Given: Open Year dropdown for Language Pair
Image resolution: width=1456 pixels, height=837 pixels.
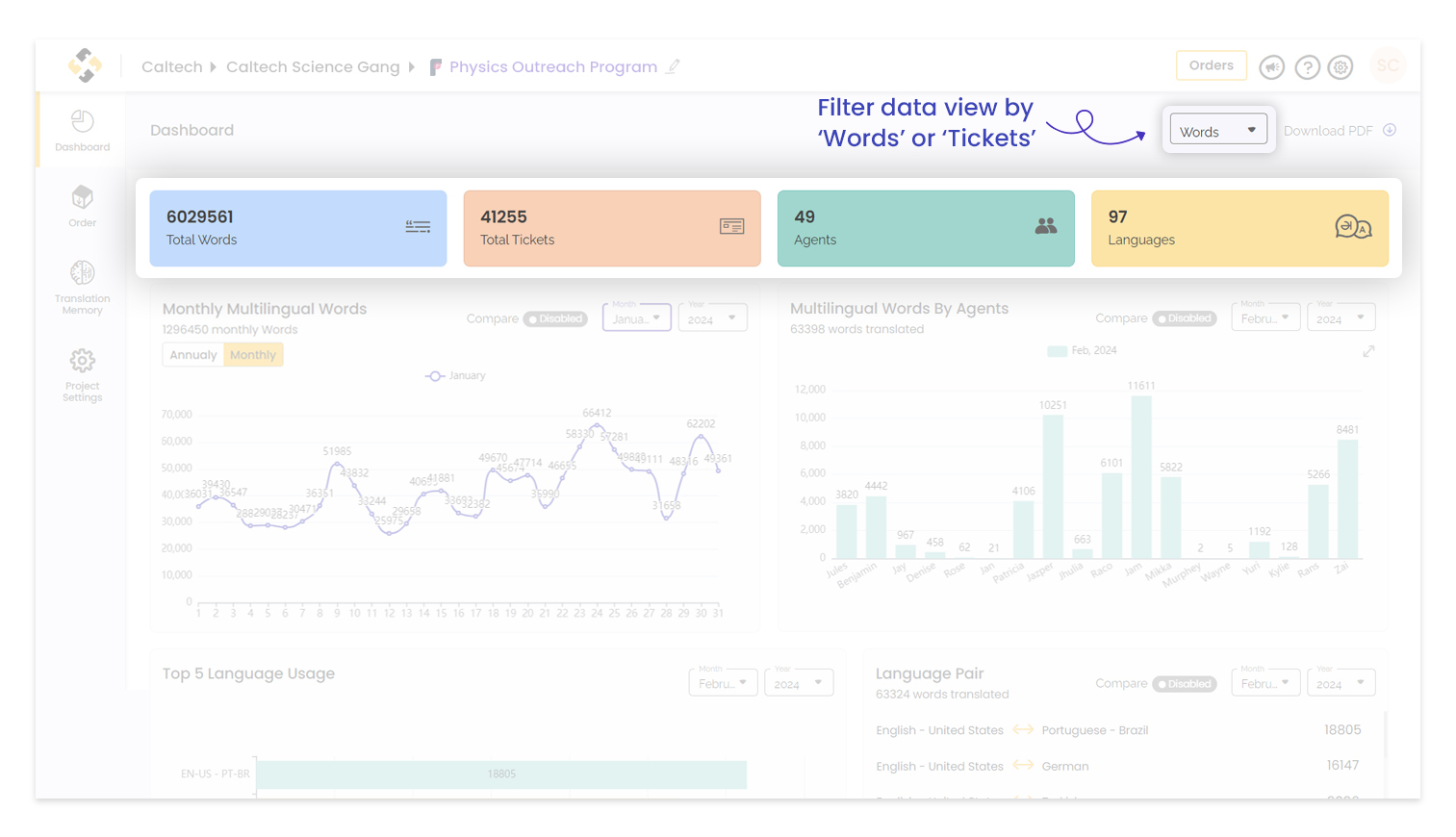Looking at the screenshot, I should point(1341,682).
